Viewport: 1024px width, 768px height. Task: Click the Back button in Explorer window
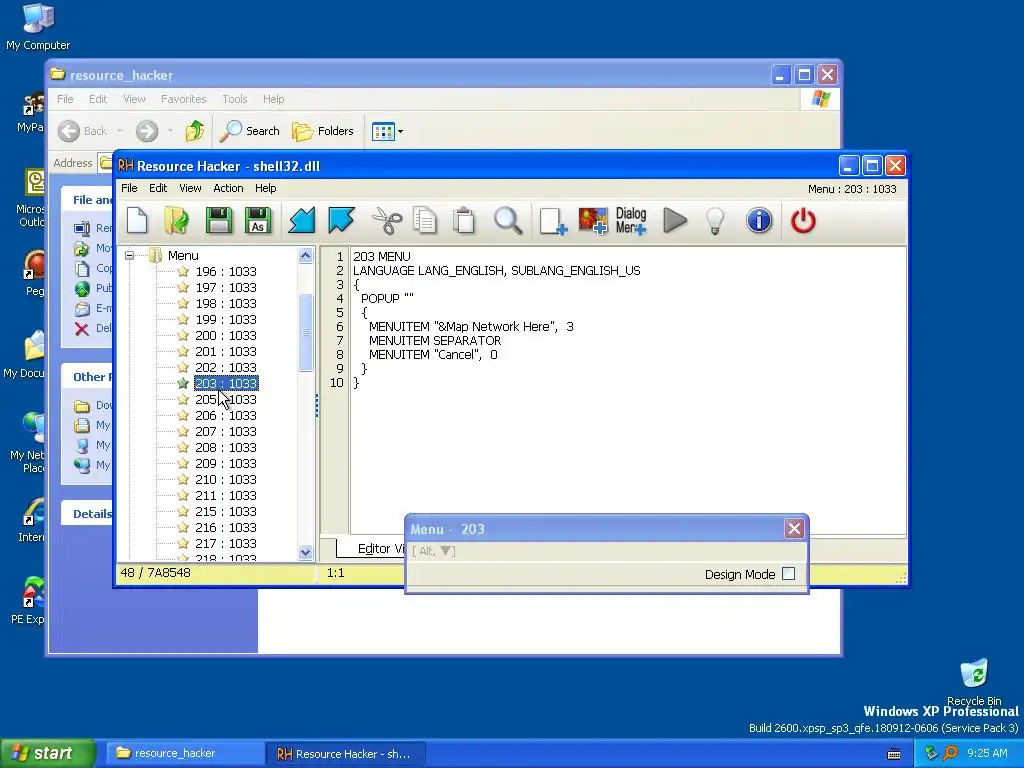(82, 131)
